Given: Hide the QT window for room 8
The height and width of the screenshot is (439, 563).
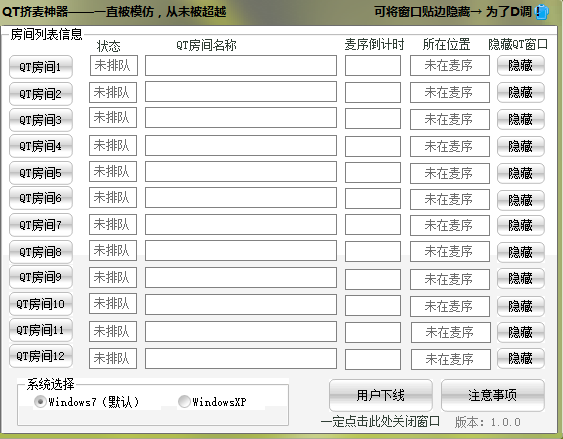Looking at the screenshot, I should (x=521, y=252).
